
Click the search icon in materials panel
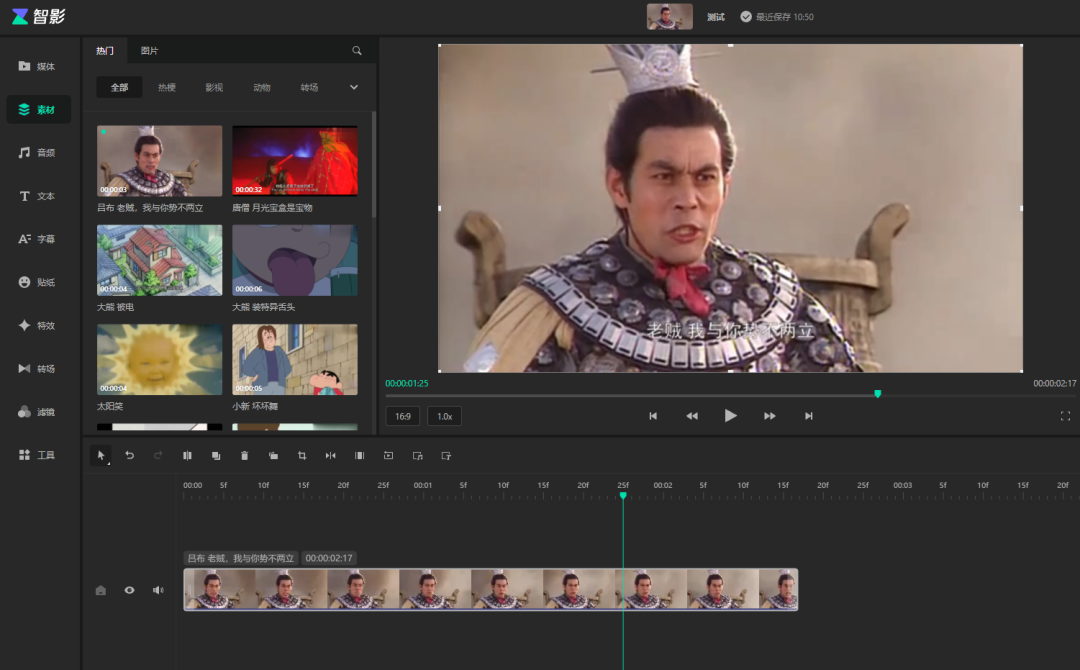(x=357, y=50)
